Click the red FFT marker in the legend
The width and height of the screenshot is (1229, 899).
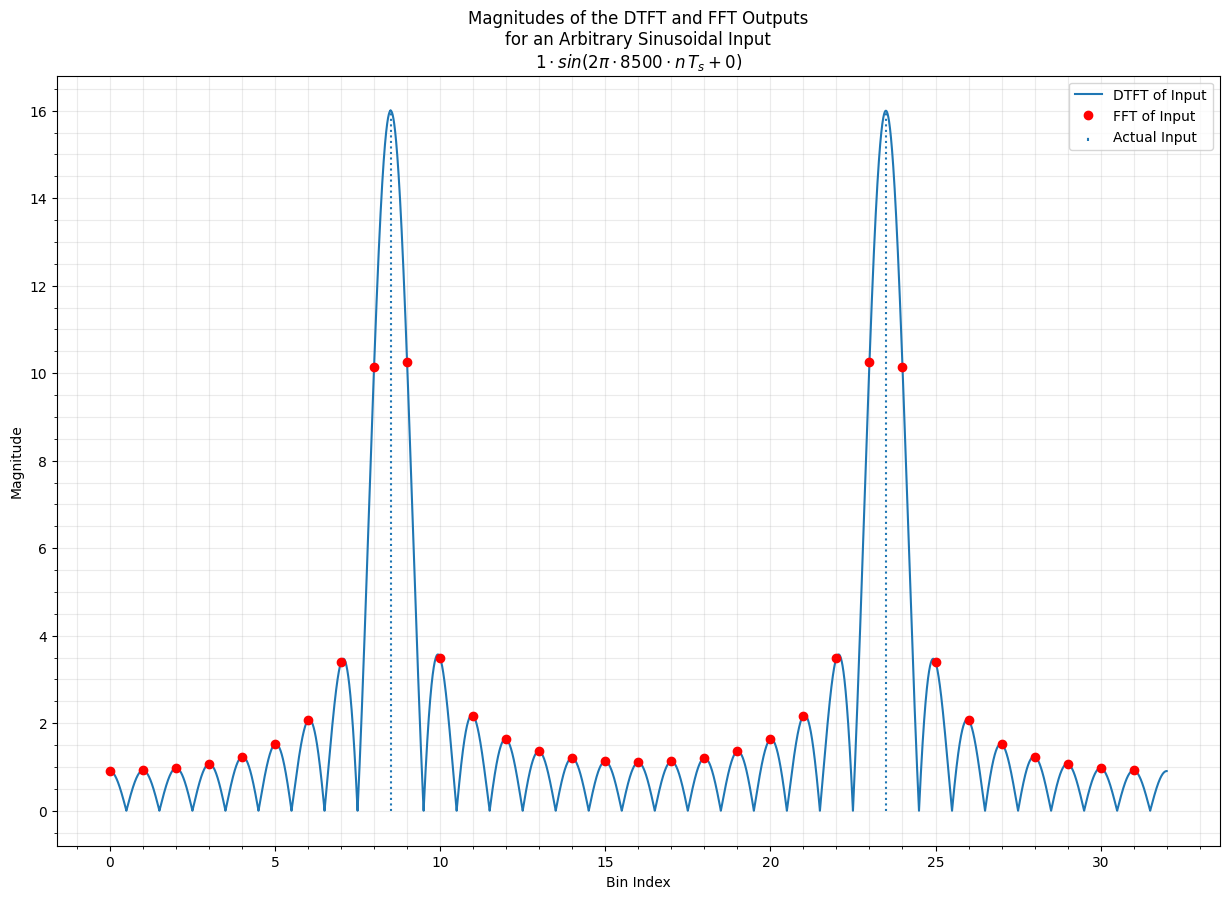click(1088, 116)
